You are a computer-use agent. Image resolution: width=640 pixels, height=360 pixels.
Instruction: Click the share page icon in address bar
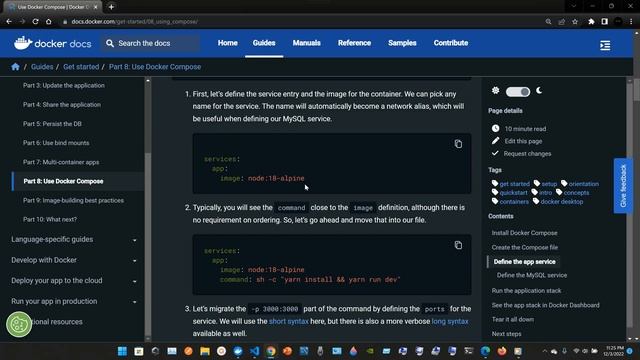562,22
